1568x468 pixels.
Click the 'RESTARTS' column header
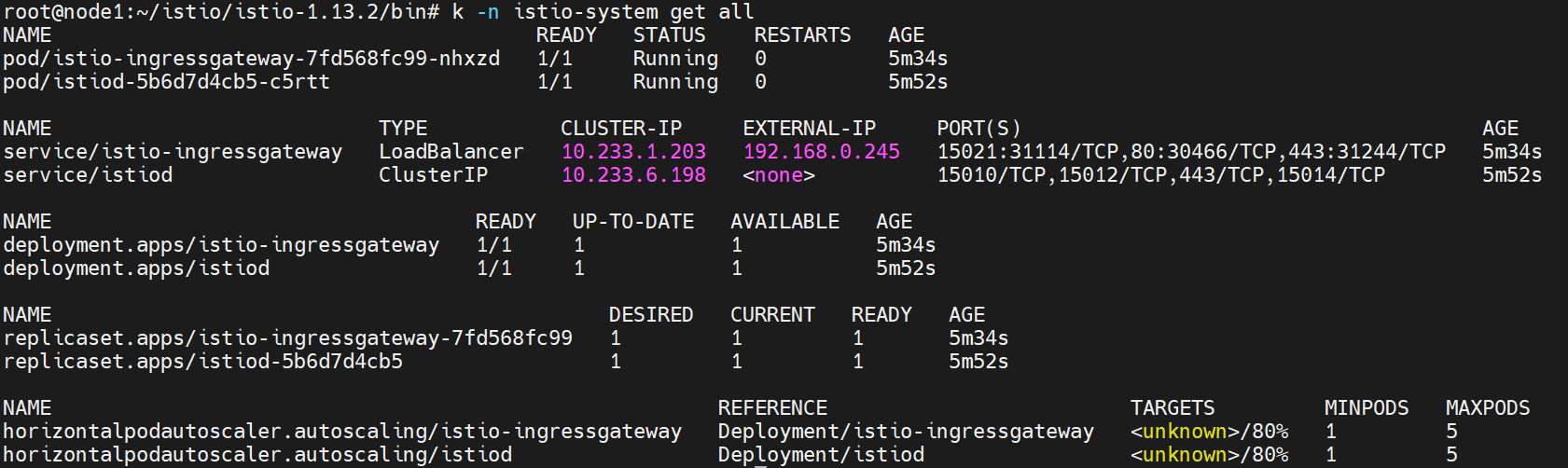click(x=803, y=35)
